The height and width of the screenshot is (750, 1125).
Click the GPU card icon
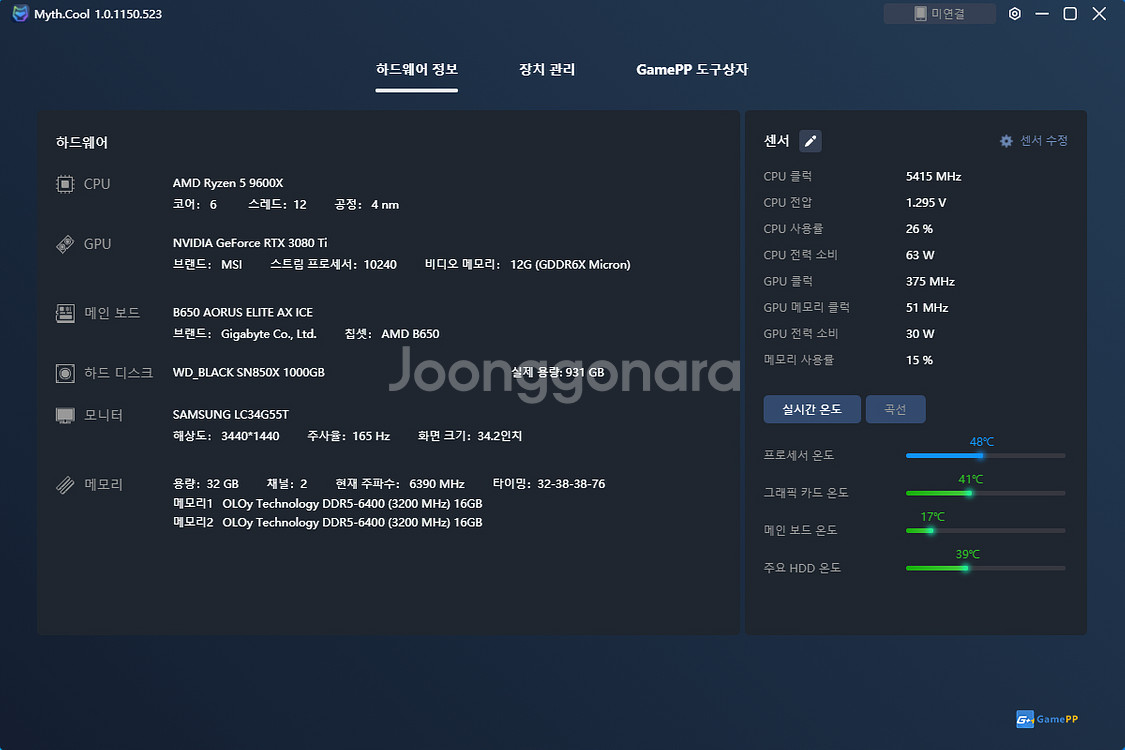[x=65, y=244]
